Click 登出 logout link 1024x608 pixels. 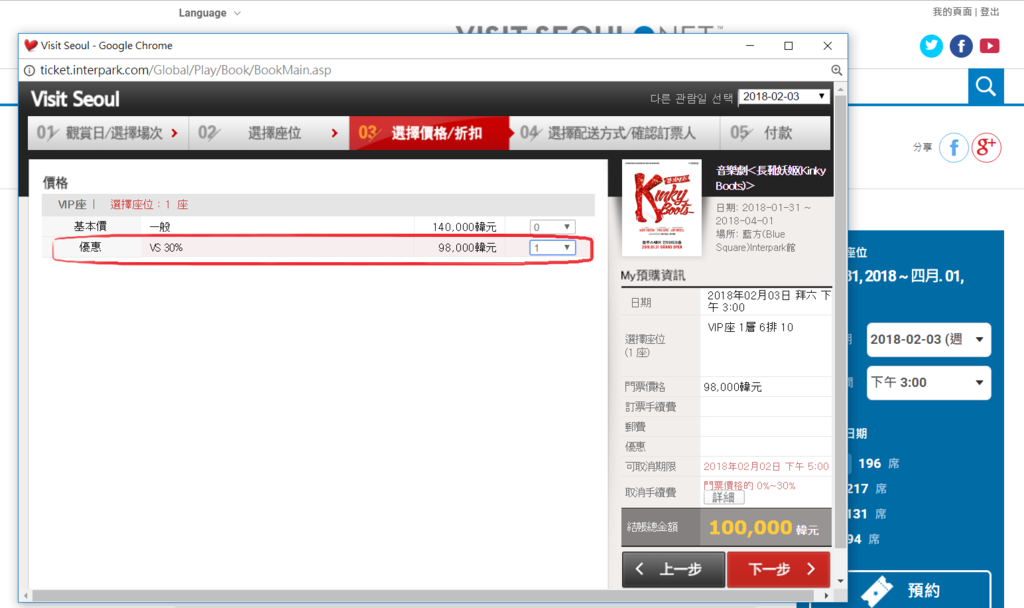tap(989, 12)
